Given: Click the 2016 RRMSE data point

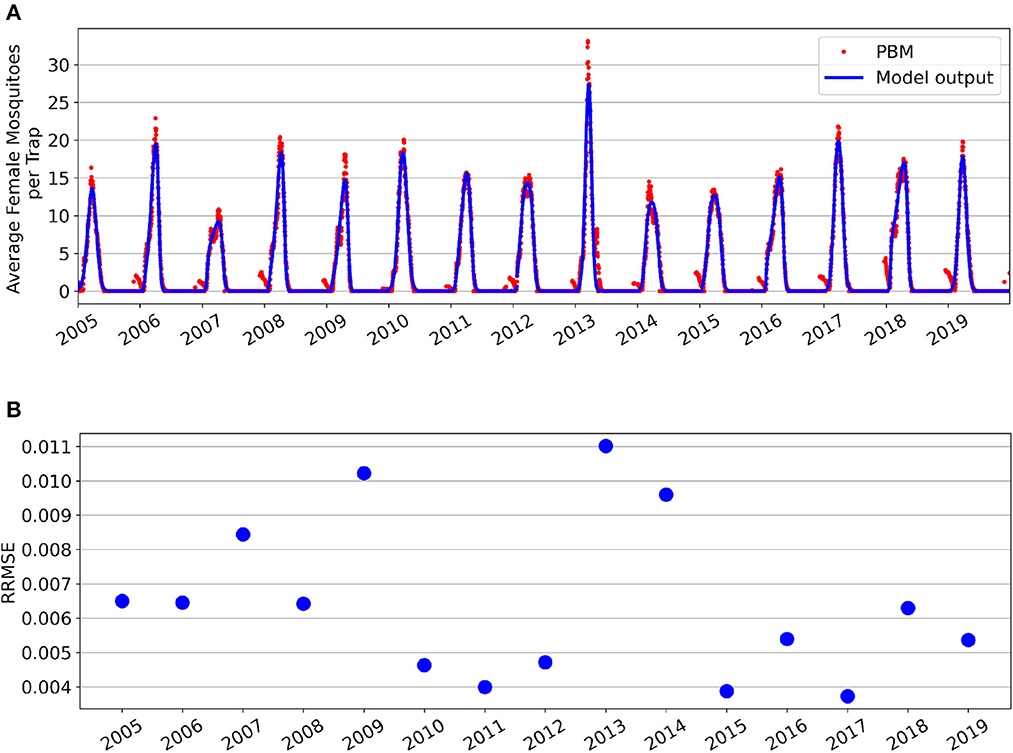Looking at the screenshot, I should tap(787, 639).
